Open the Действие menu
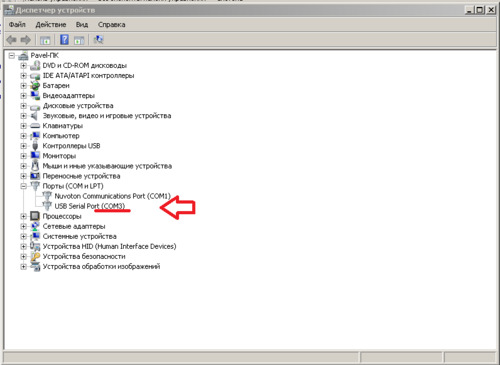 [51, 25]
